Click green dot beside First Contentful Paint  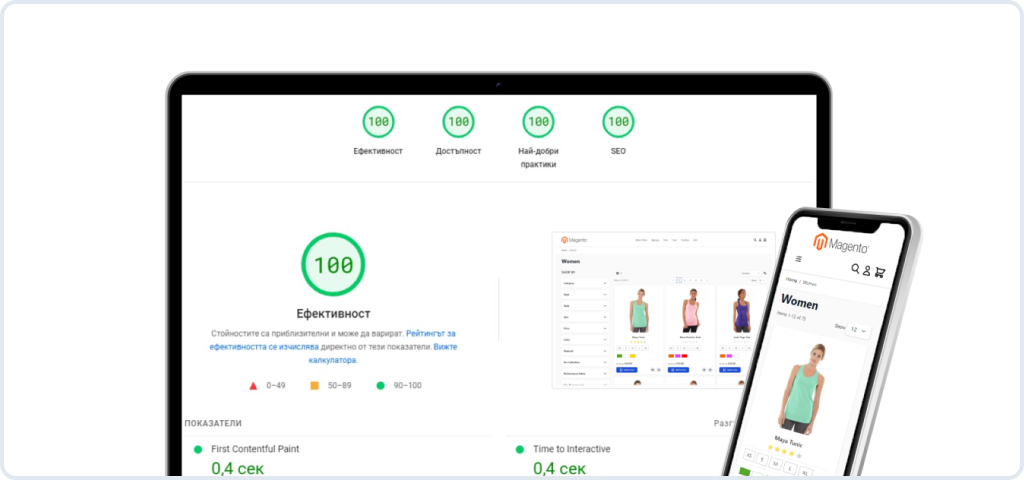click(197, 449)
